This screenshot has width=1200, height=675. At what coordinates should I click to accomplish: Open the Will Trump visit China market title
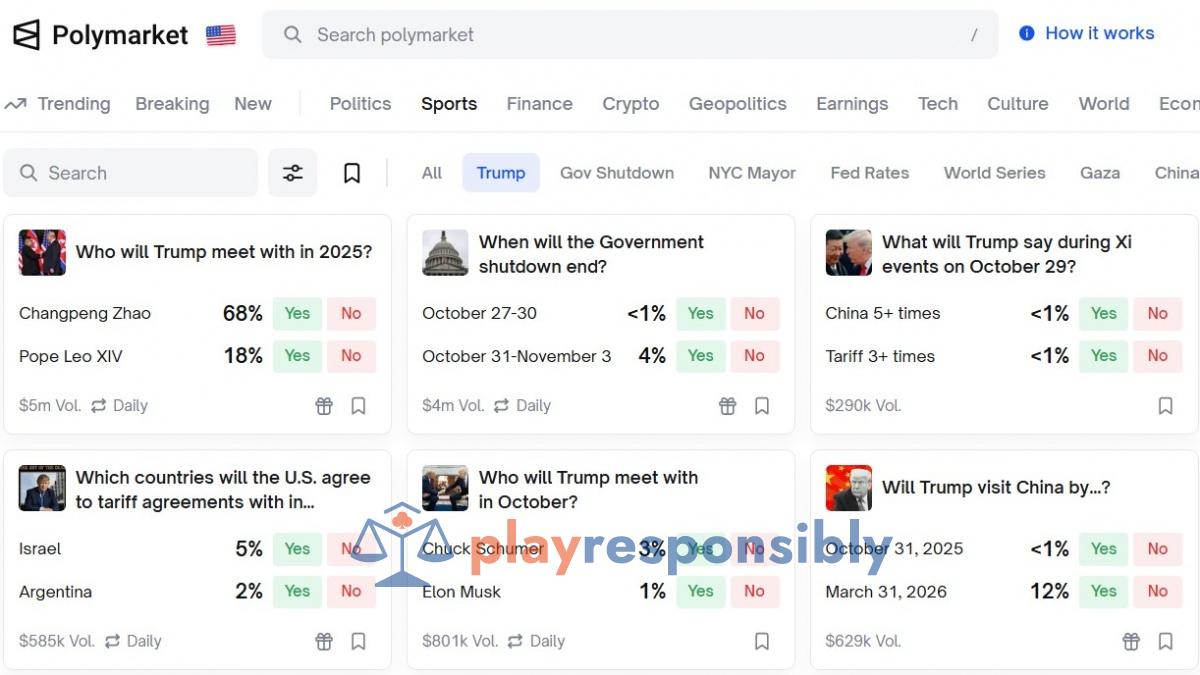click(996, 488)
